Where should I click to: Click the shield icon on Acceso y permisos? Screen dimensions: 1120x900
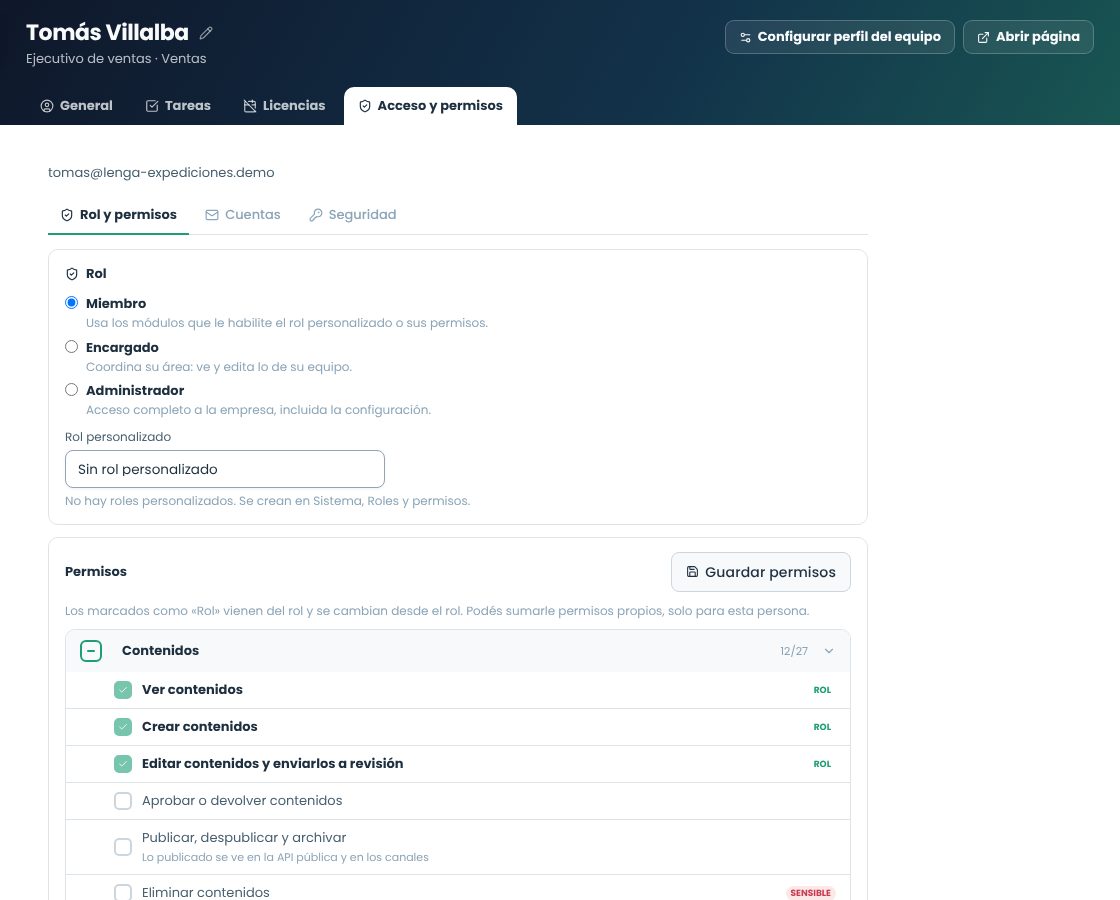click(365, 106)
